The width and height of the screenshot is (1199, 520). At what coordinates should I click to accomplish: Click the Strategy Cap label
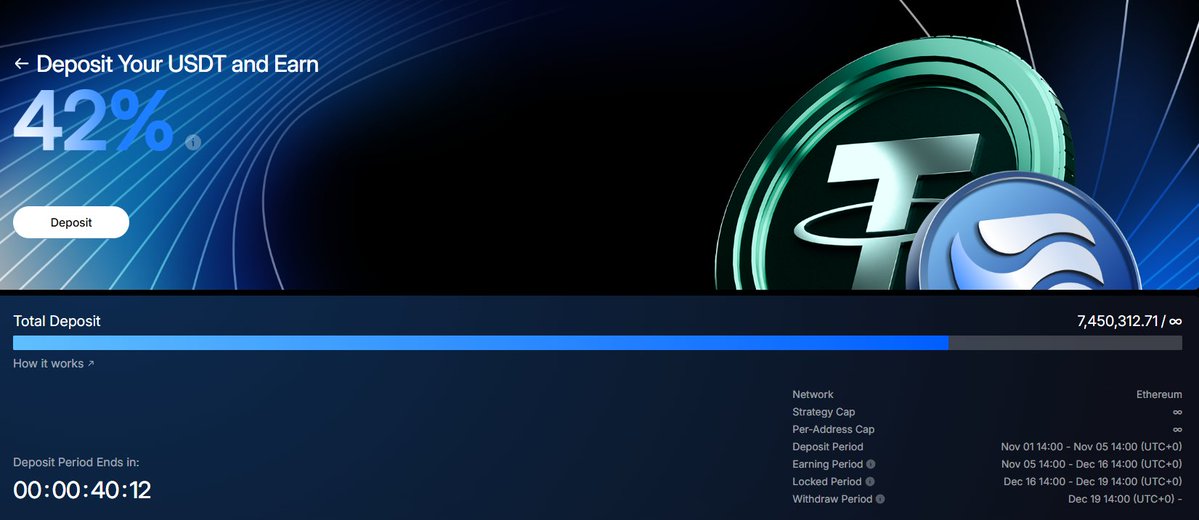(x=824, y=412)
